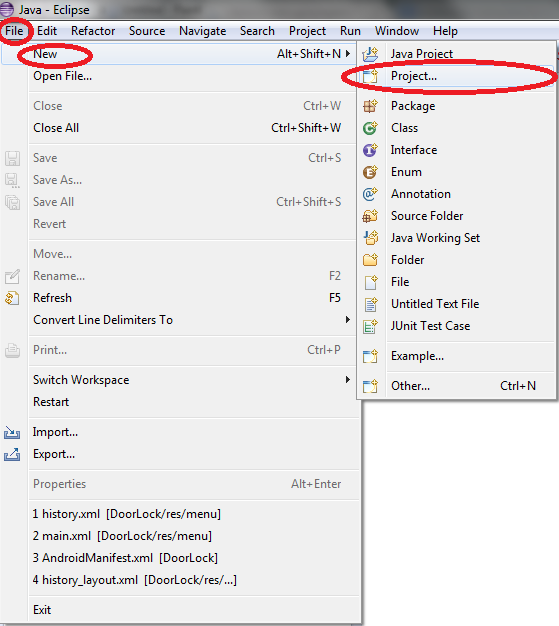This screenshot has width=559, height=626.
Task: Choose Java Working Set label
Action: click(435, 238)
